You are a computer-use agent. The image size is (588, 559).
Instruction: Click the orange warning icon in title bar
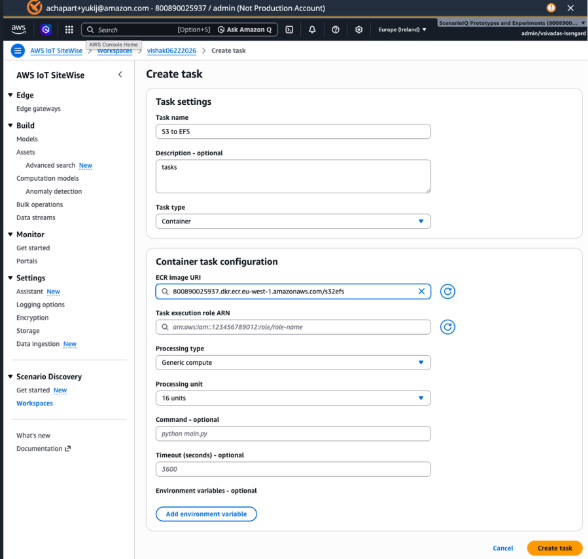551,8
